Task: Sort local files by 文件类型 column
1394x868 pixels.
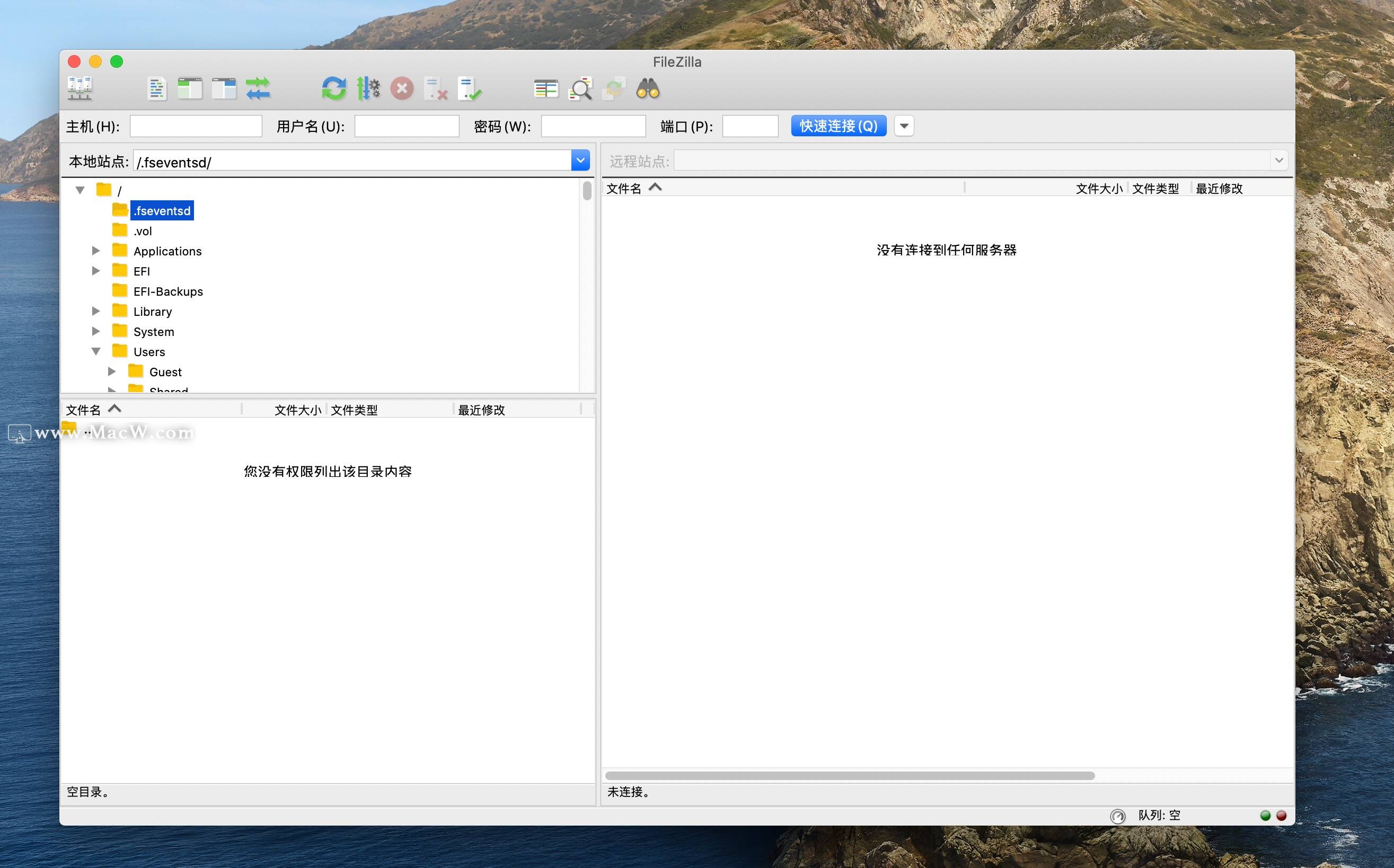Action: 390,409
